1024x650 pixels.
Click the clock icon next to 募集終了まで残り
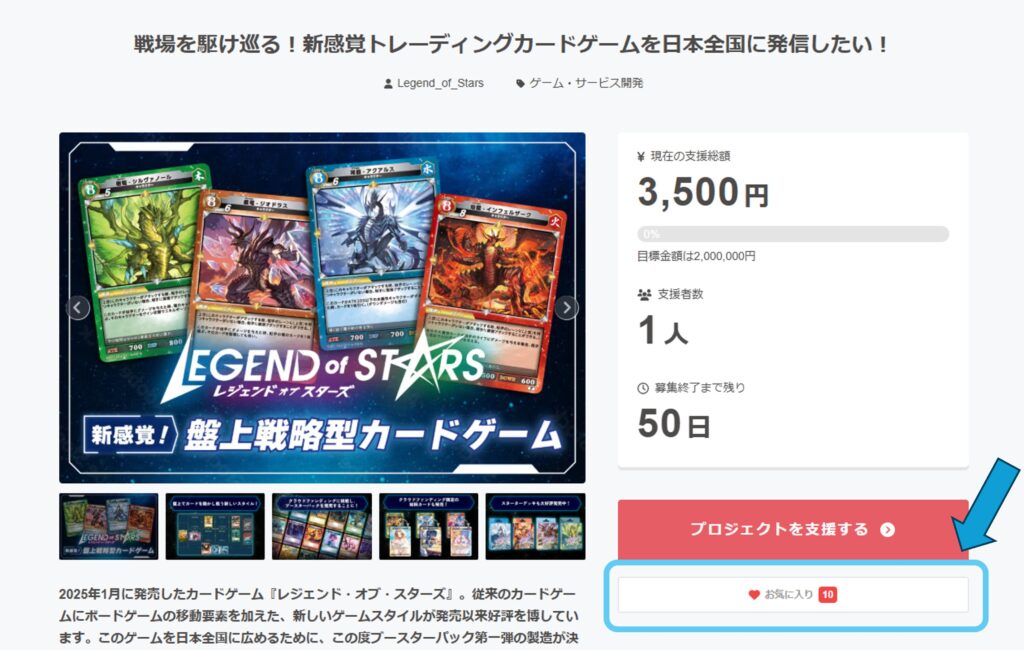point(643,388)
